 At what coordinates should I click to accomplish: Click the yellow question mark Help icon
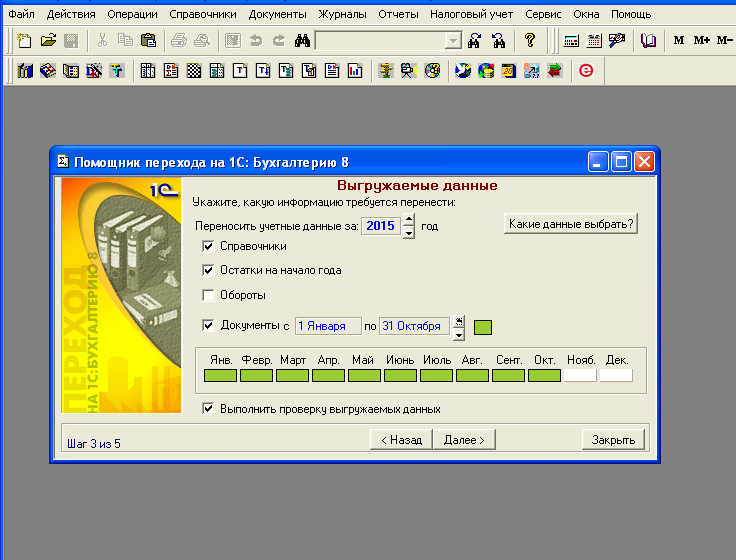tap(530, 40)
